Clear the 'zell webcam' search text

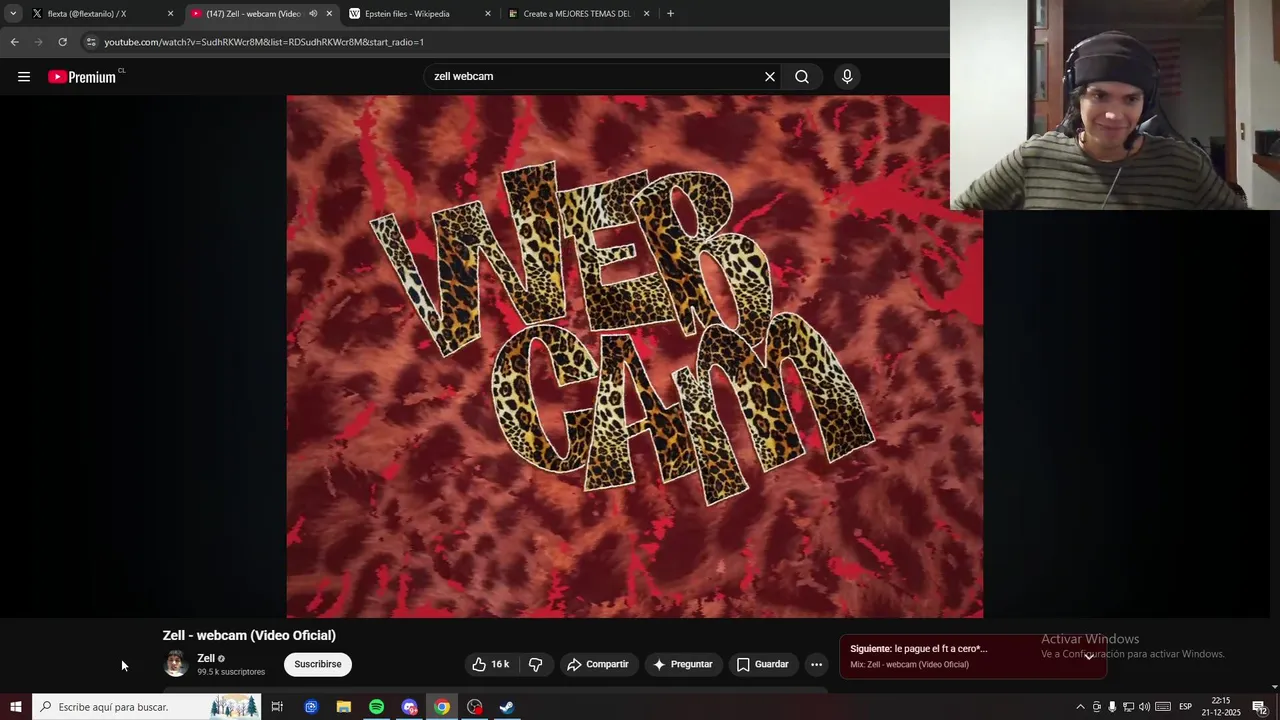770,77
